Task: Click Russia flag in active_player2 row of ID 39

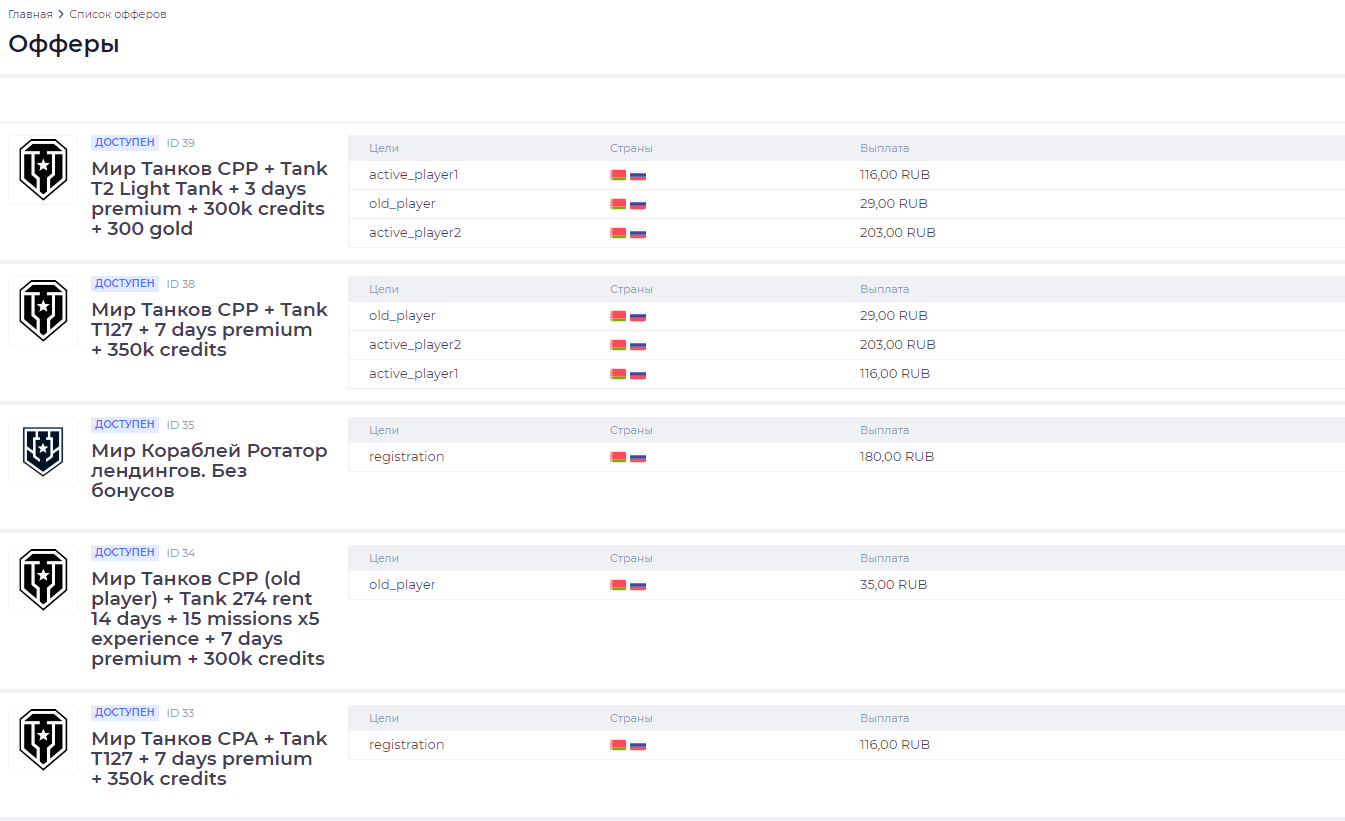Action: coord(638,233)
